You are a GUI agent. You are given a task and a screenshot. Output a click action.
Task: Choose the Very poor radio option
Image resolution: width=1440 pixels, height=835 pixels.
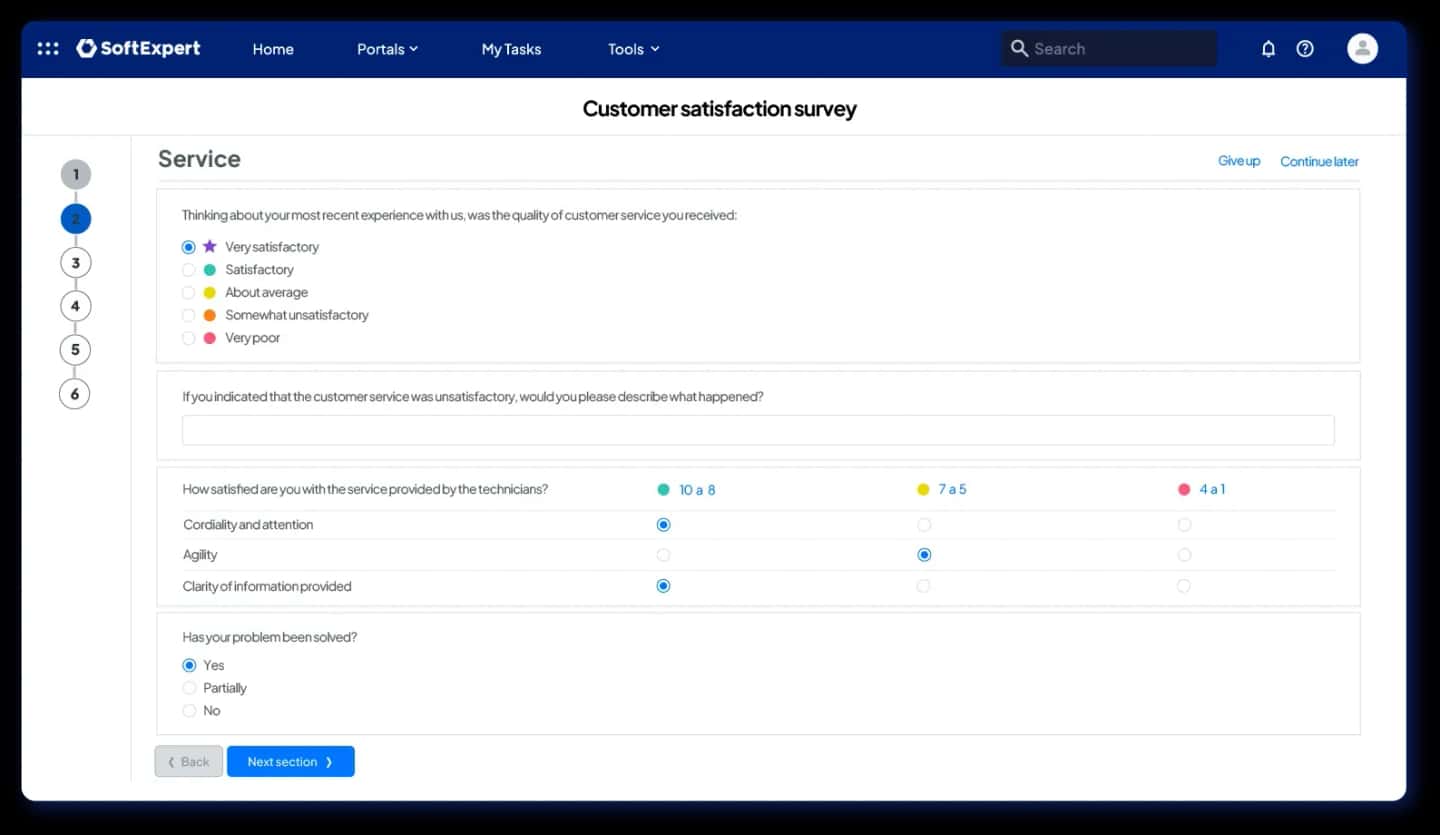(188, 338)
